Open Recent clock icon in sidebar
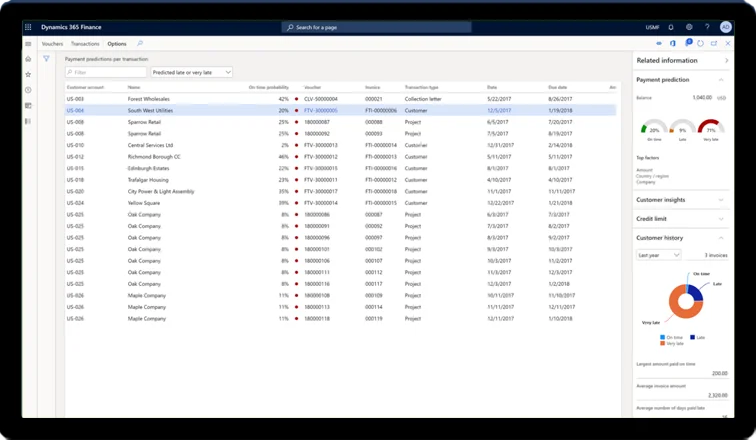The image size is (756, 440). pyautogui.click(x=28, y=90)
